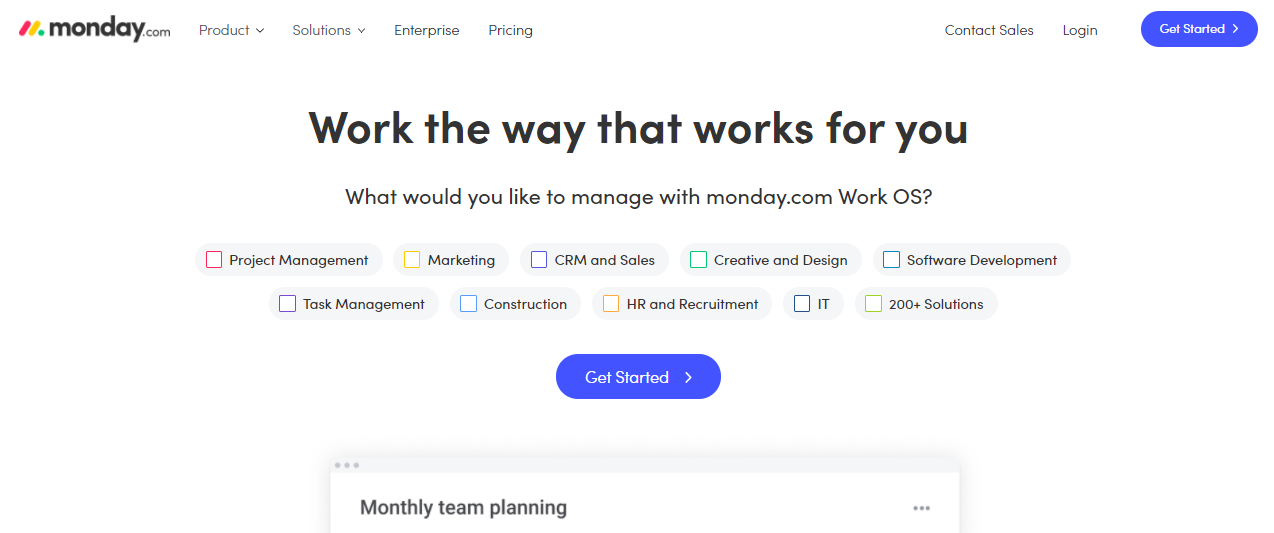Toggle the Task Management checkbox

coord(288,304)
